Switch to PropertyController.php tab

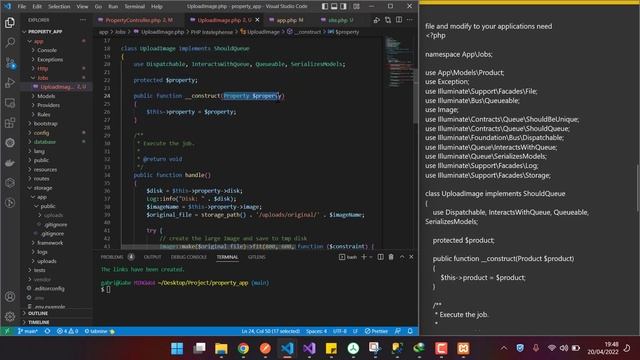click(136, 20)
